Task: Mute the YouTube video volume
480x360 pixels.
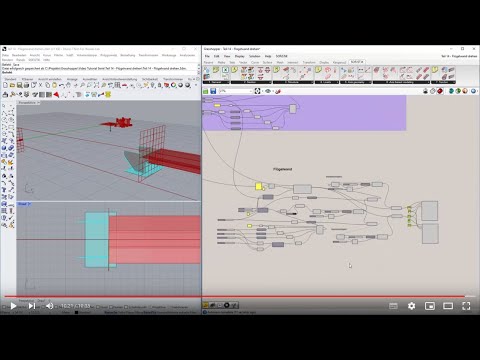Action: [x=50, y=306]
